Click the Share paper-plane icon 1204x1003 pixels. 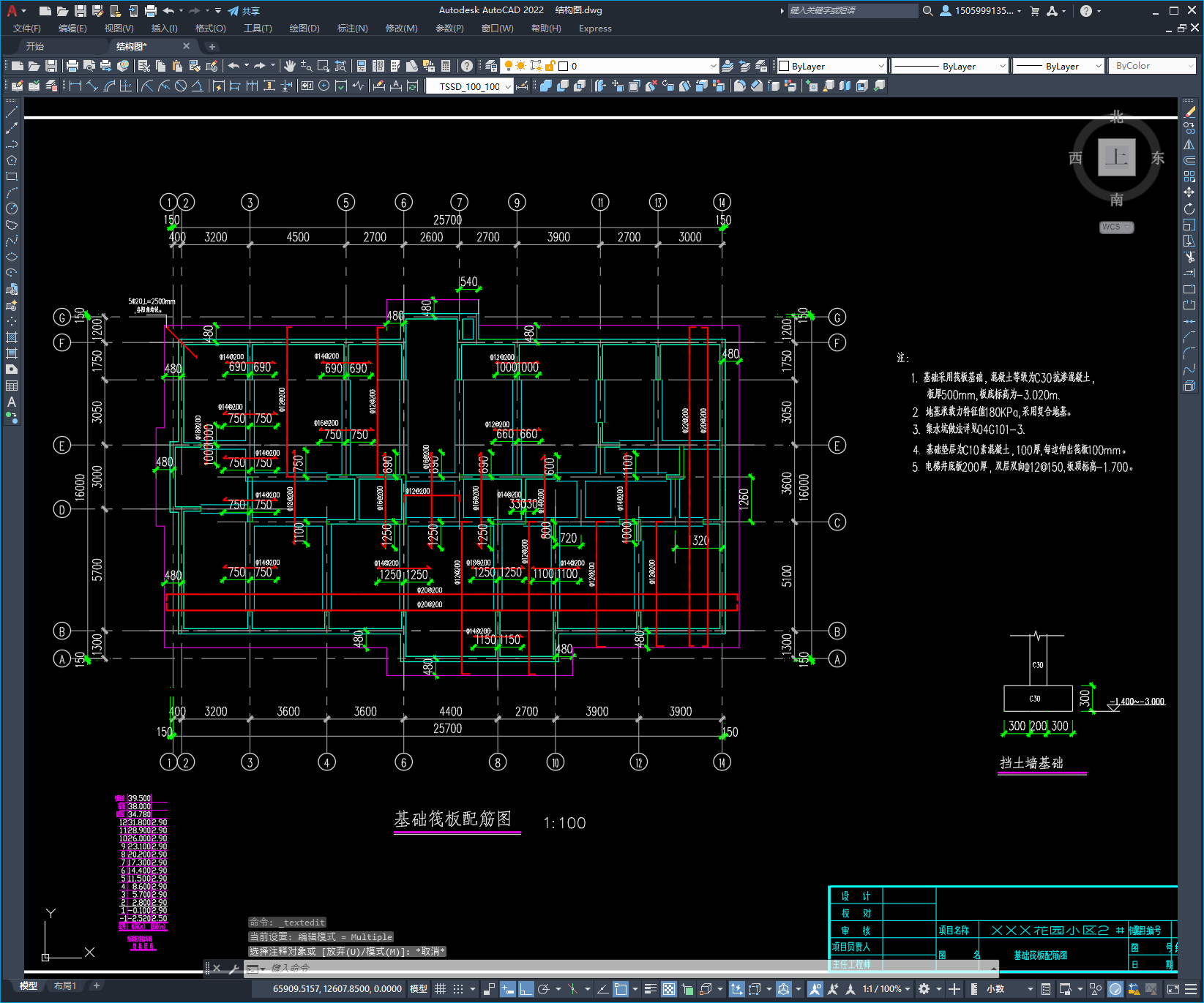click(x=233, y=10)
